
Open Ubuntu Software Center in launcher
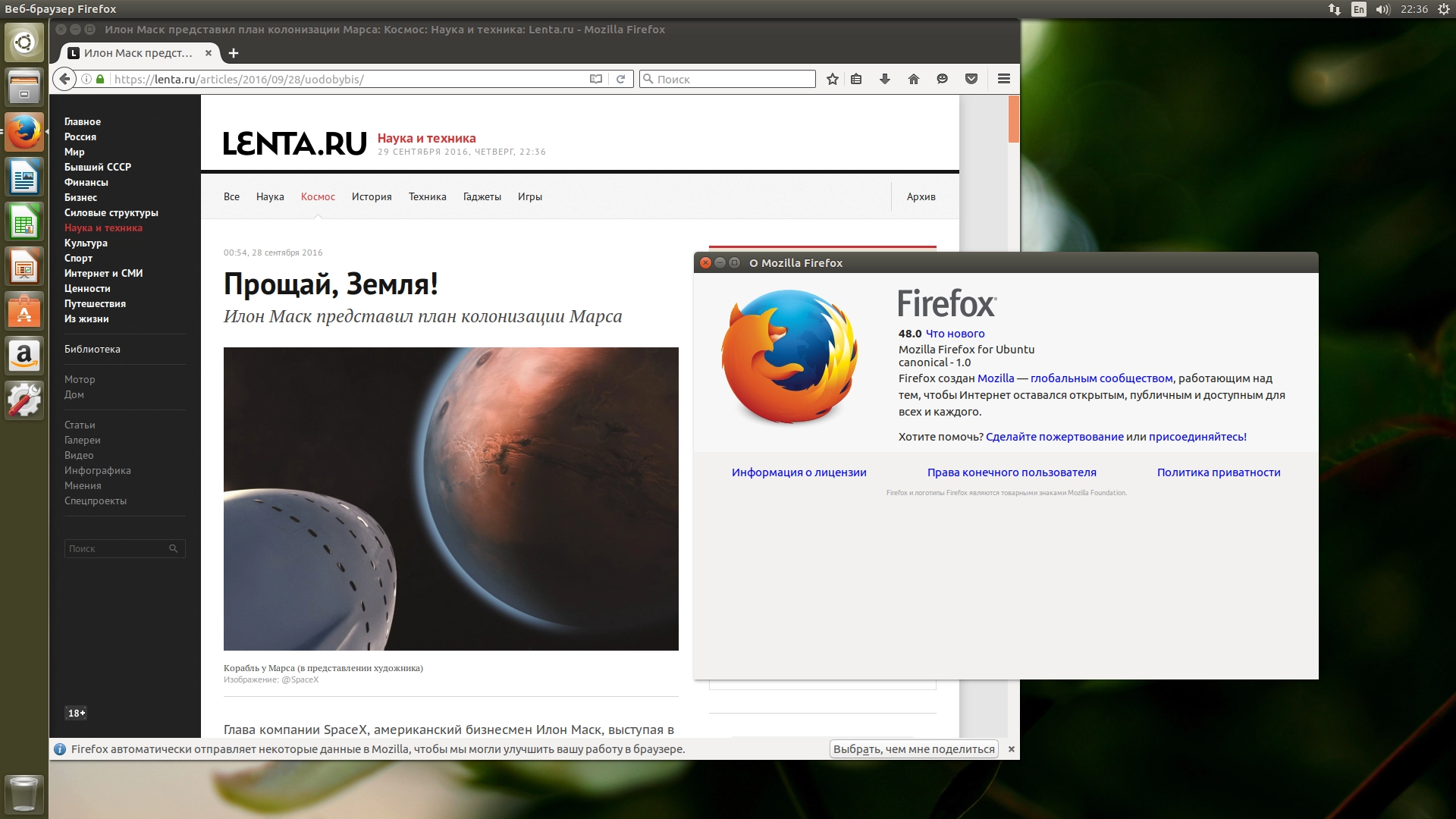(24, 312)
